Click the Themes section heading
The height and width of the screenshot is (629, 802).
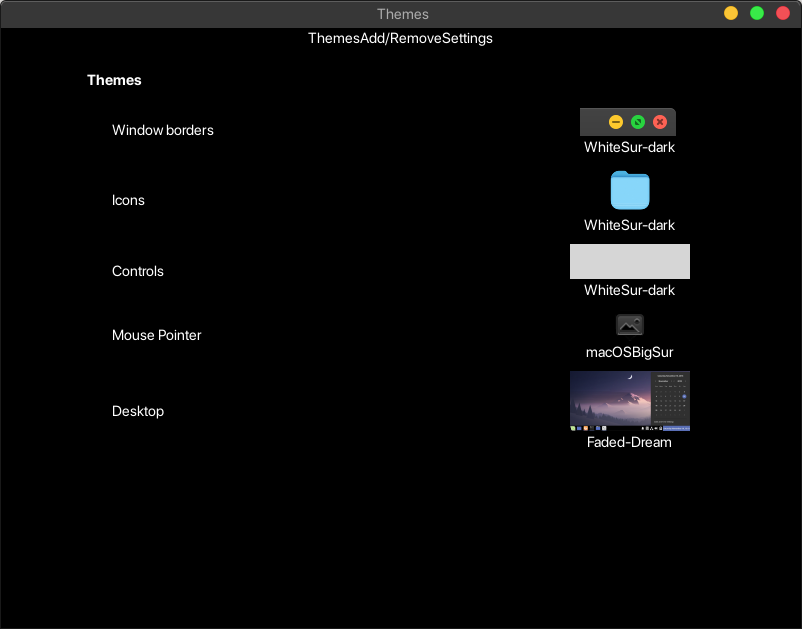(x=114, y=80)
